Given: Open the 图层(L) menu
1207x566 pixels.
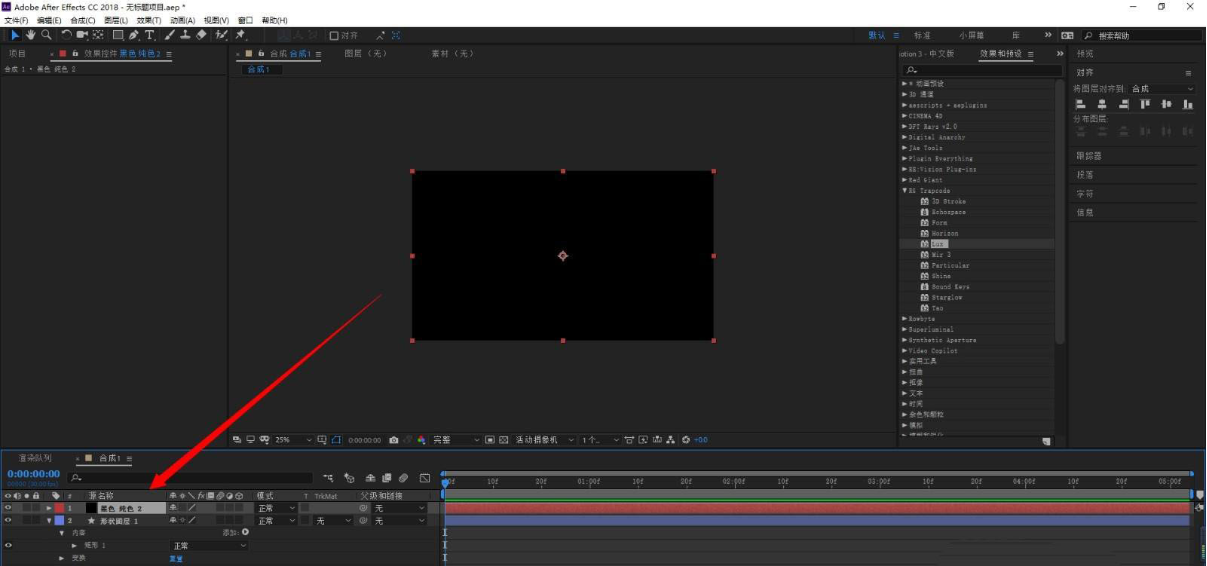Looking at the screenshot, I should pos(116,20).
